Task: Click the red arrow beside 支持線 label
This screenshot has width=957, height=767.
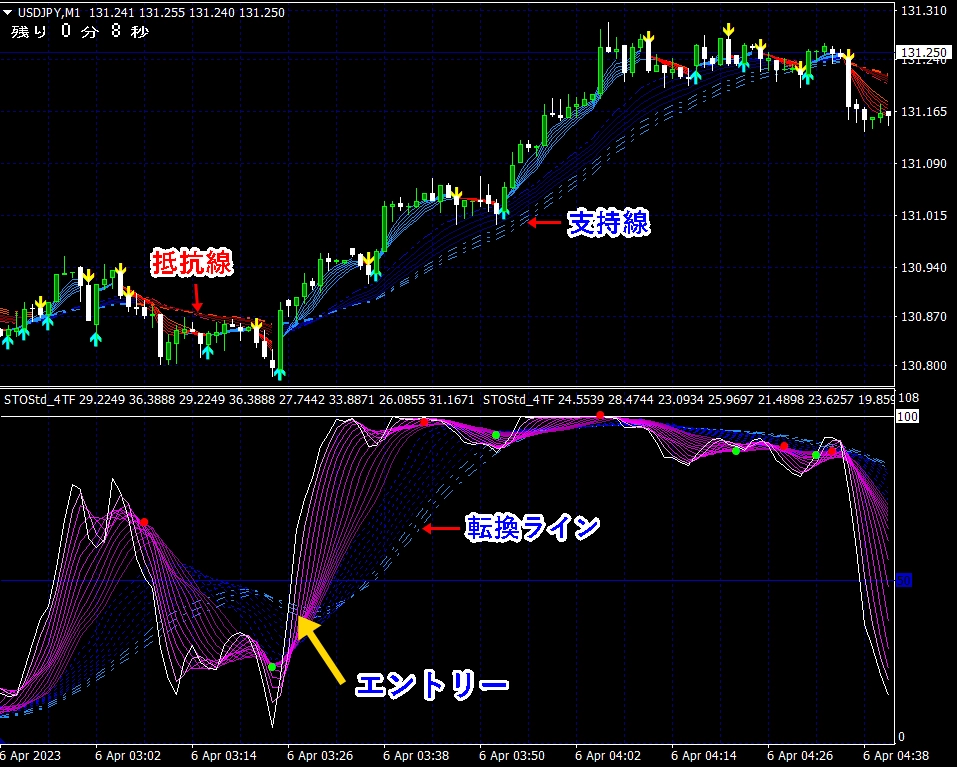Action: point(544,223)
